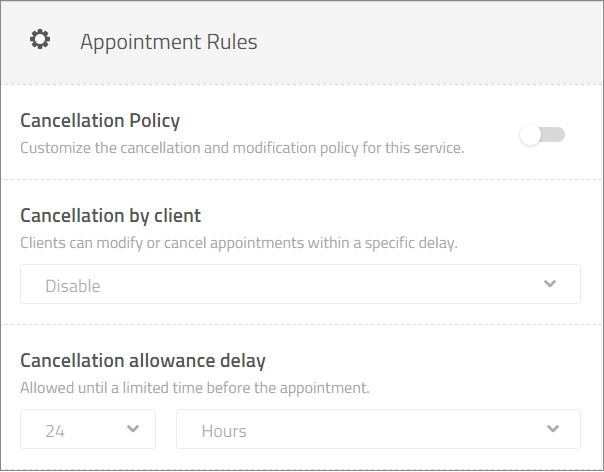Click the Appointment Rules header title

point(168,42)
